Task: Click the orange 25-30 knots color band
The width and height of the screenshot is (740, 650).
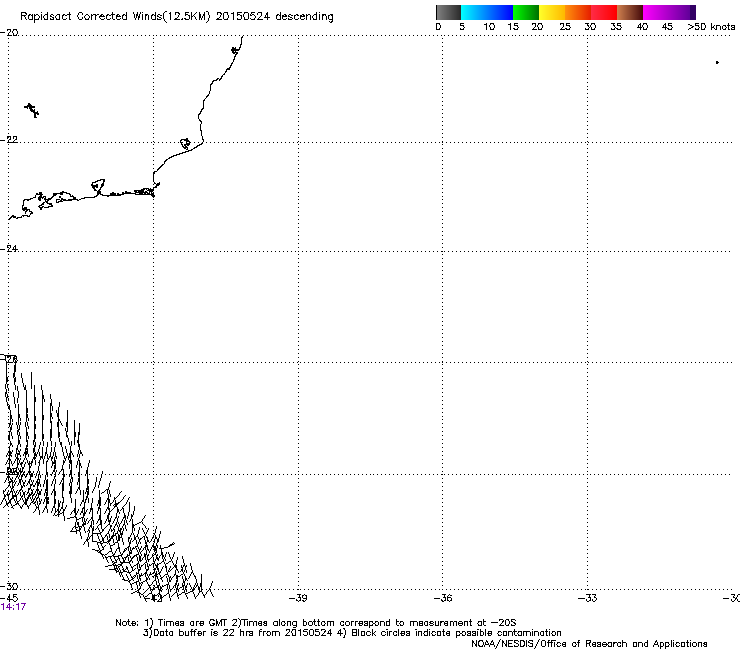Action: 578,12
